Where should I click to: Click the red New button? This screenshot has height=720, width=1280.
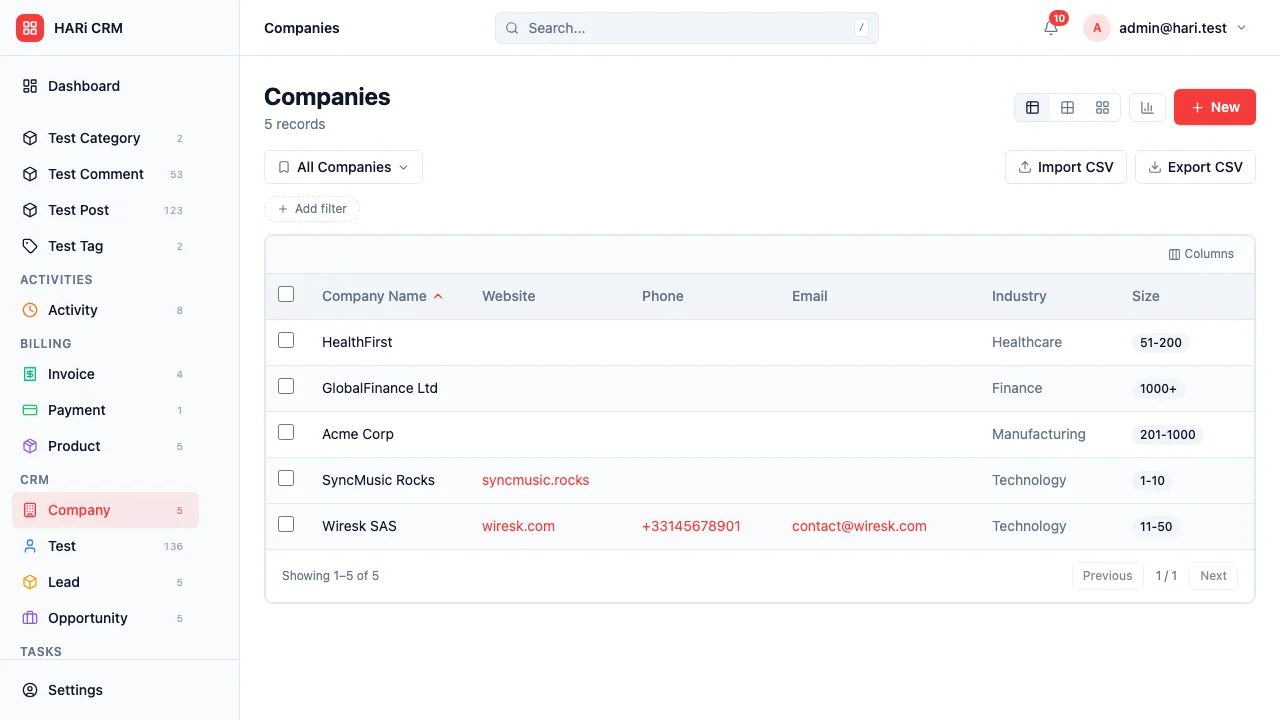point(1214,107)
